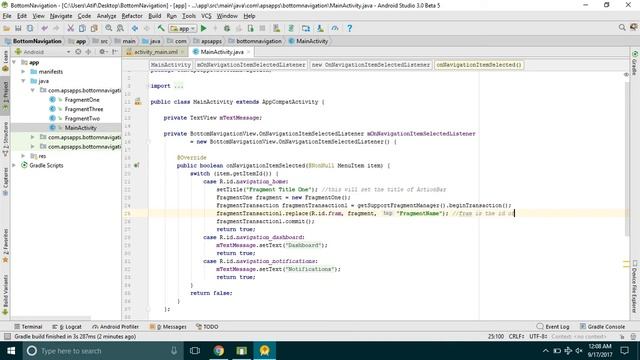Click the Back navigation arrow icon
This screenshot has height=360, width=640.
click(x=134, y=28)
